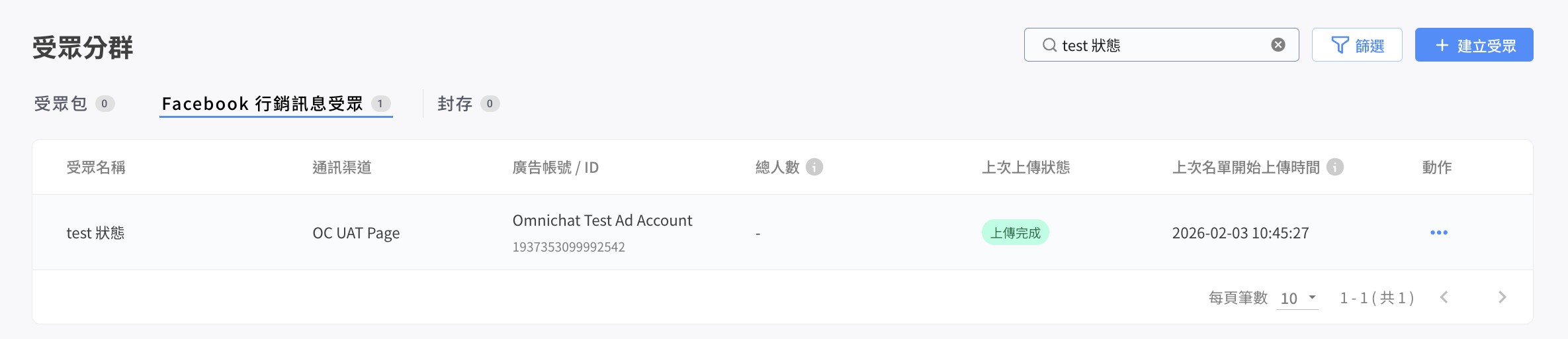The width and height of the screenshot is (1568, 339).
Task: Click the 建立受眾 create button
Action: 1474,45
